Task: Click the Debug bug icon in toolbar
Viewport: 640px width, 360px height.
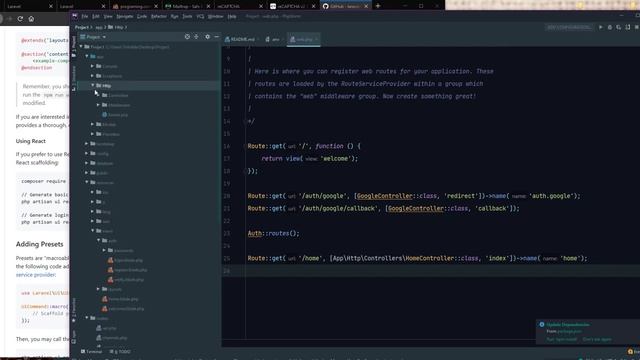Action: click(x=610, y=27)
